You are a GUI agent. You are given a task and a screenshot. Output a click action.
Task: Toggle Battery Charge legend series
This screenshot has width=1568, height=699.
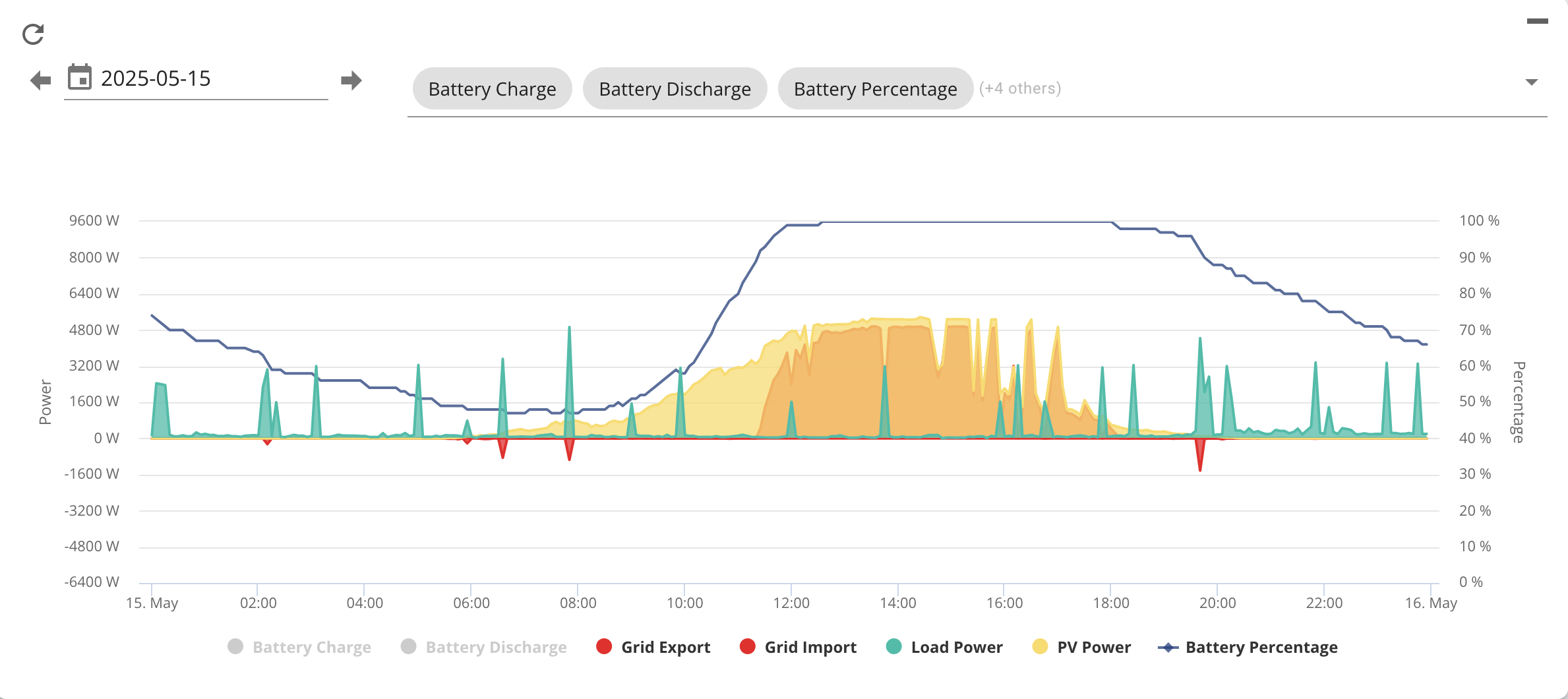coord(299,647)
